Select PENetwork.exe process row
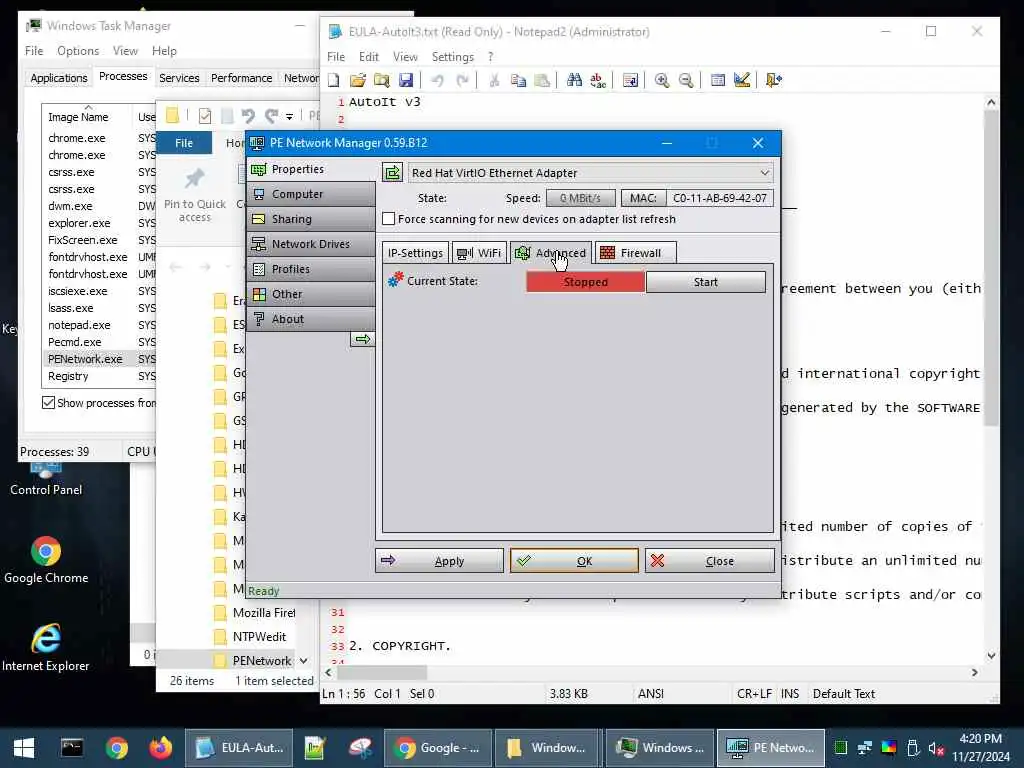This screenshot has width=1024, height=768. [98, 359]
